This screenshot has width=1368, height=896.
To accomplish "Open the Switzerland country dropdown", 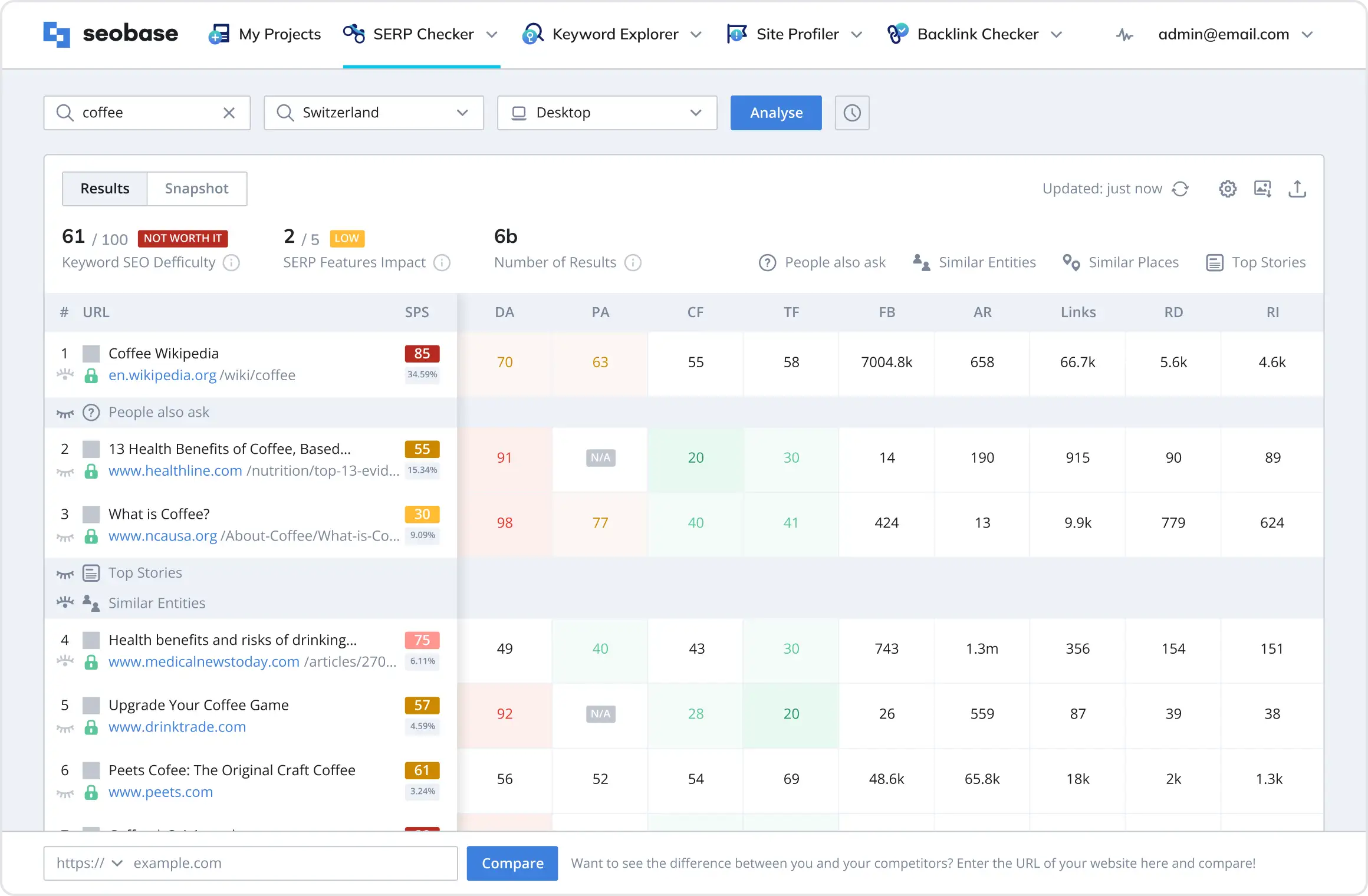I will [x=374, y=113].
